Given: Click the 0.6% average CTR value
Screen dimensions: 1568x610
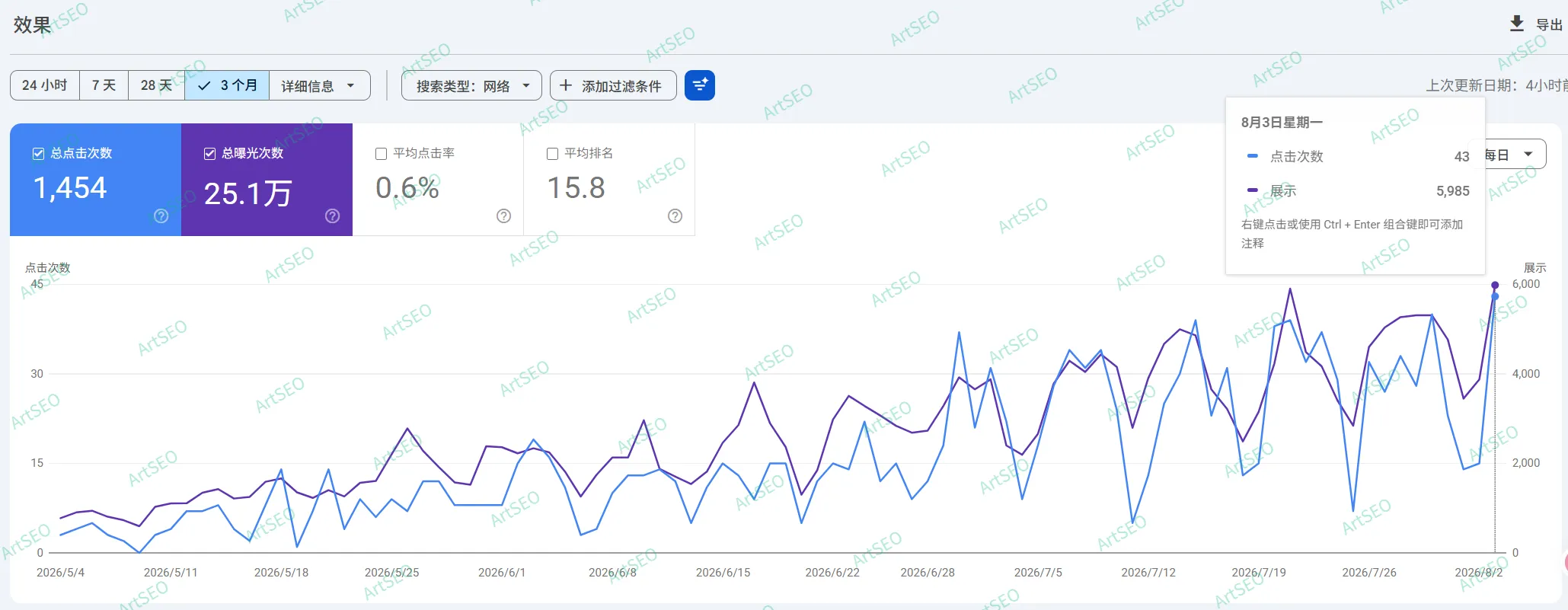Looking at the screenshot, I should (x=407, y=188).
